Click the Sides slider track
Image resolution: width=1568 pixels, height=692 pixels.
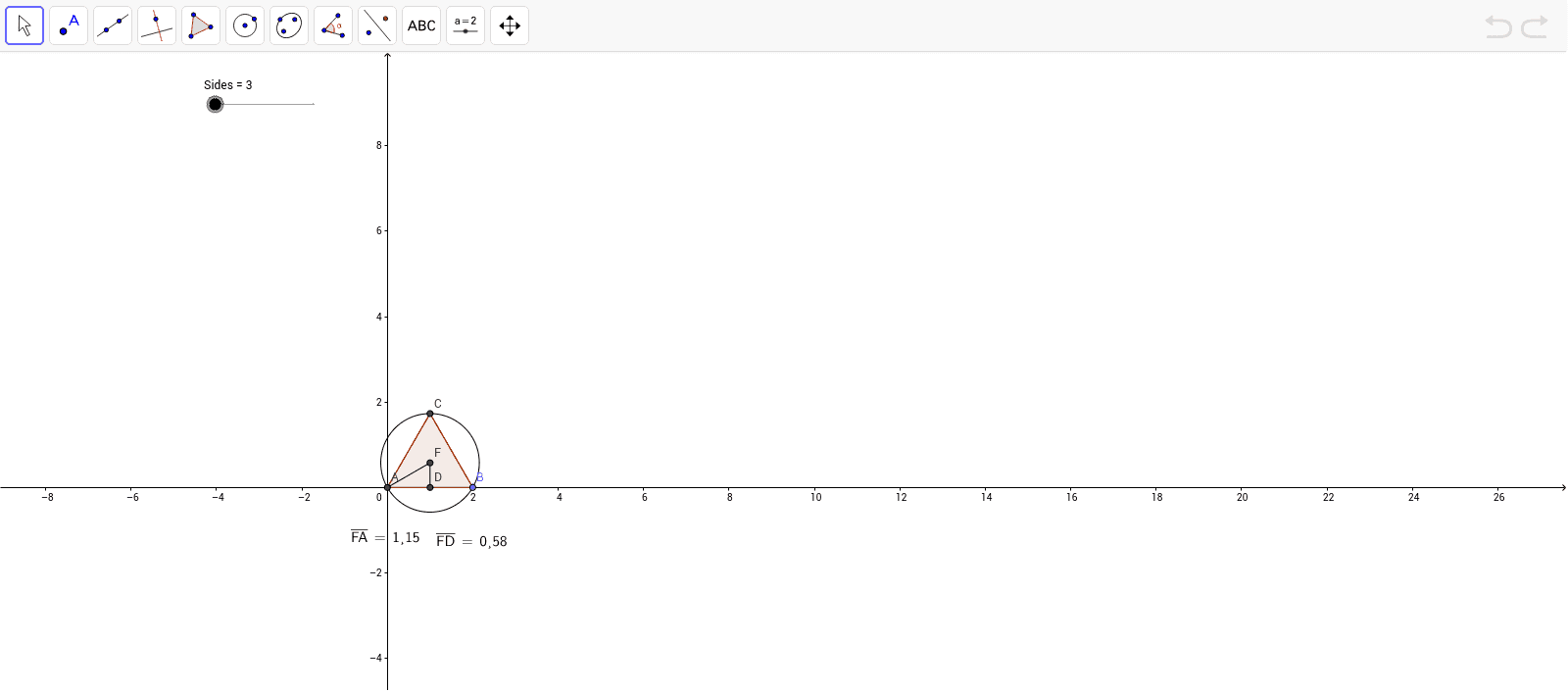[x=265, y=104]
